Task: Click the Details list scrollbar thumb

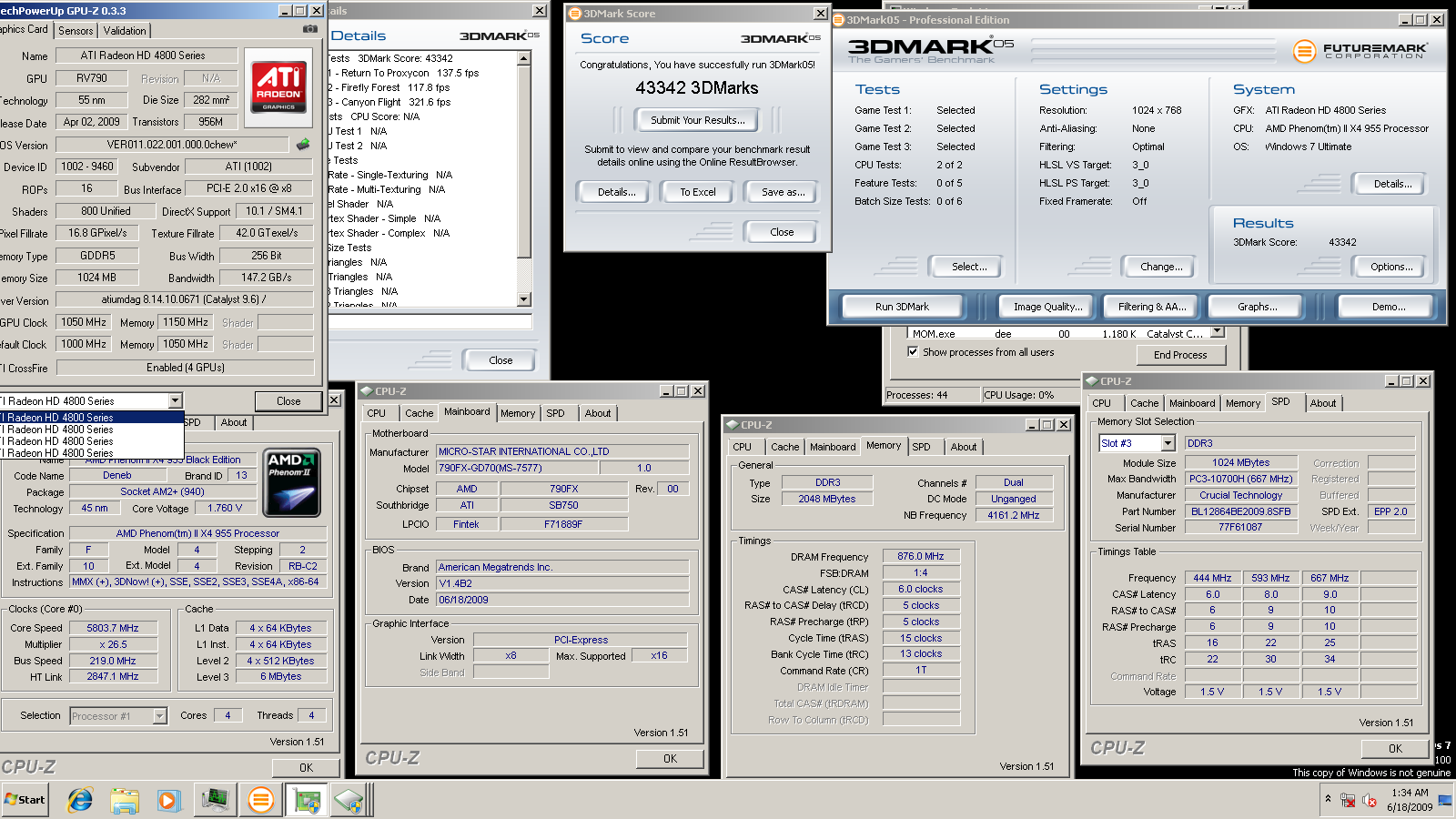Action: (523, 161)
